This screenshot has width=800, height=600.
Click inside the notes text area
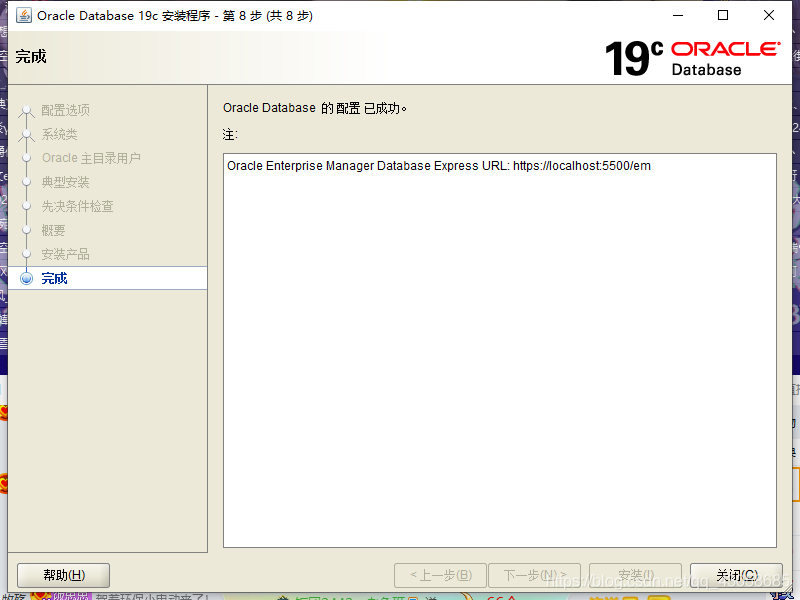[x=500, y=351]
